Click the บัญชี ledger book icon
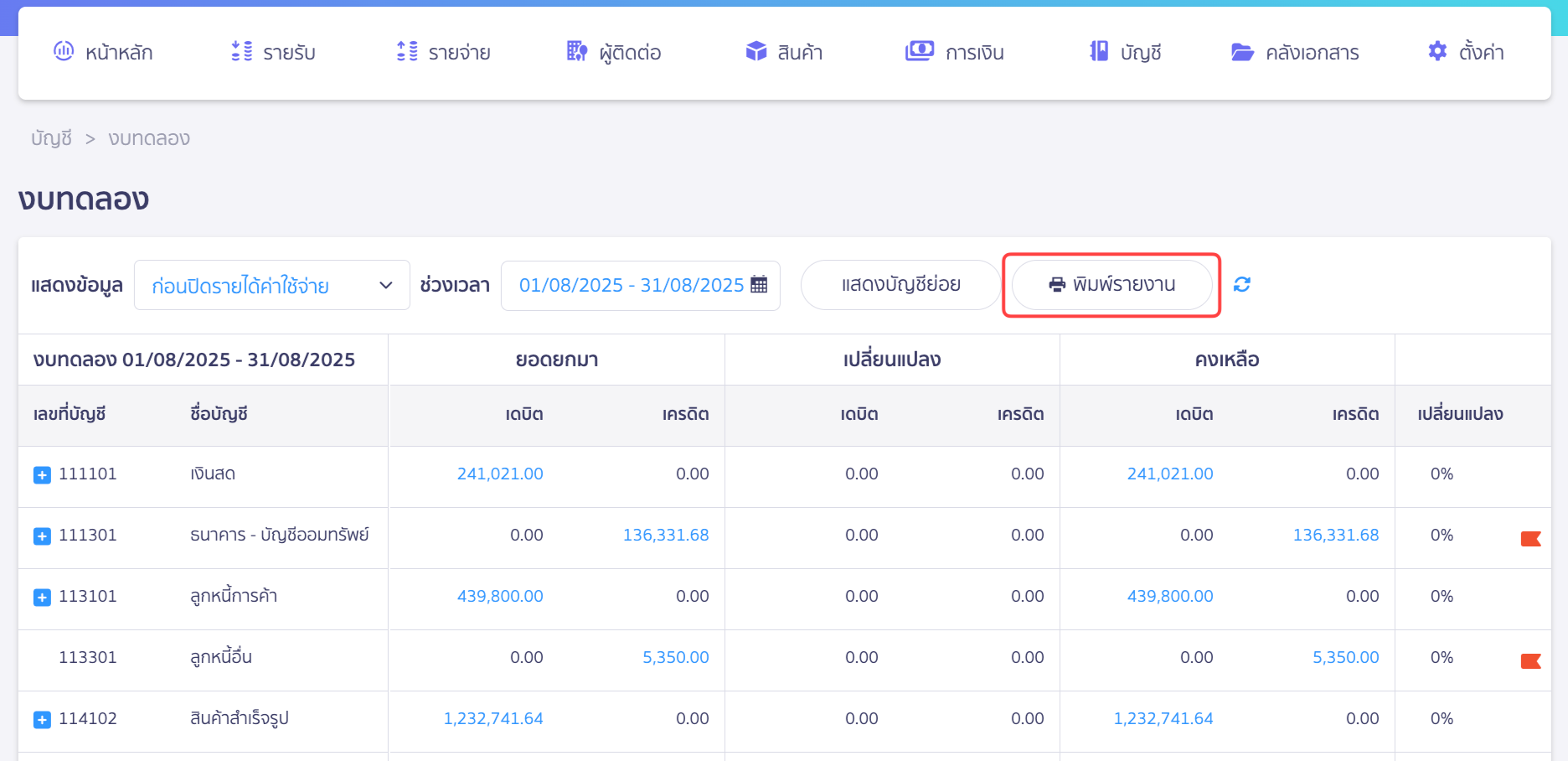The image size is (1568, 761). pyautogui.click(x=1099, y=51)
